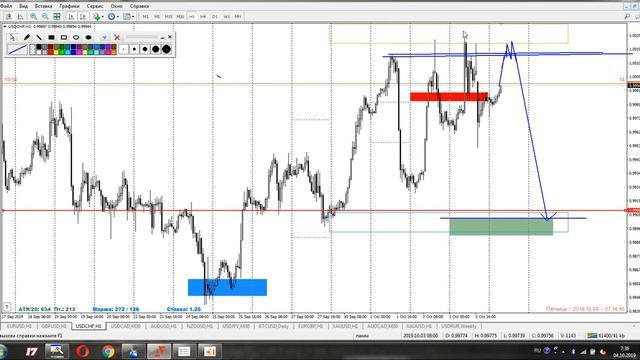Viewport: 640px width, 360px height.
Task: Select the filled ellipse drawing tool
Action: [x=89, y=37]
